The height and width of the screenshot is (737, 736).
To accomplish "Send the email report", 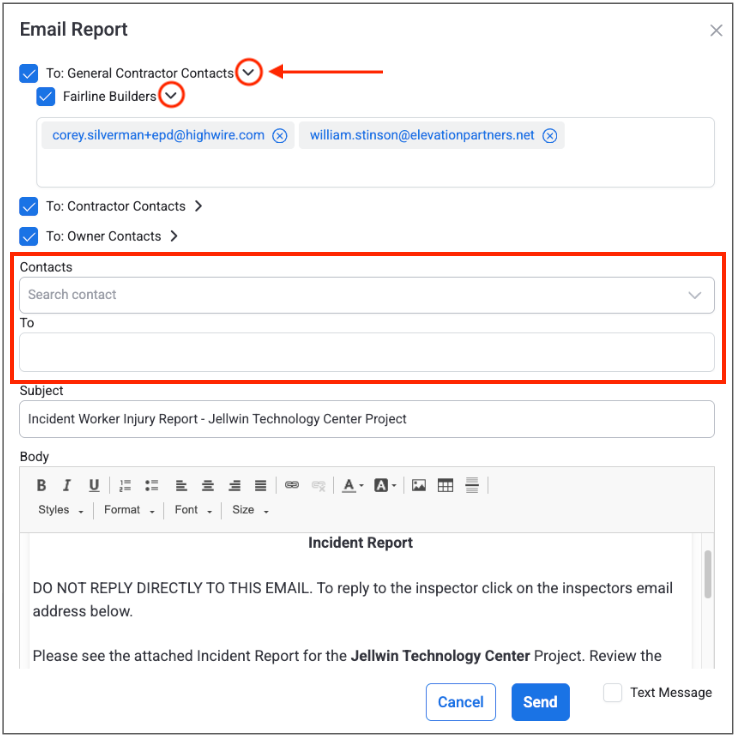I will tap(540, 702).
